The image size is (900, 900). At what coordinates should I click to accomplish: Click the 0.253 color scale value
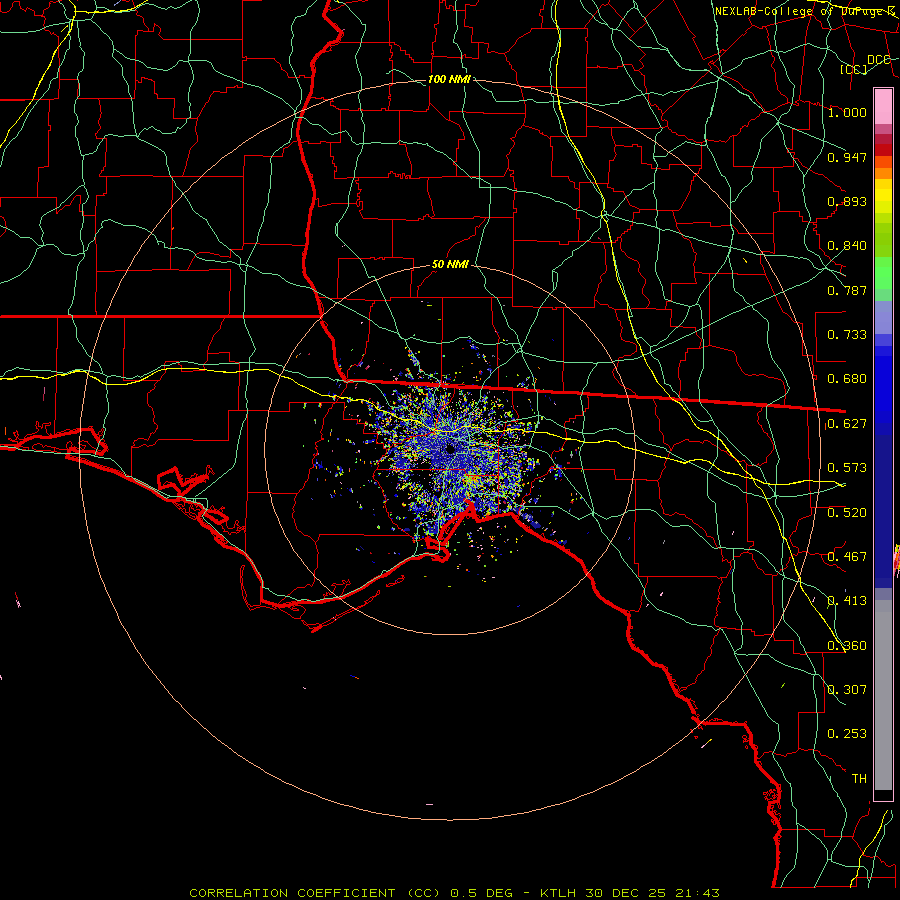click(x=847, y=734)
